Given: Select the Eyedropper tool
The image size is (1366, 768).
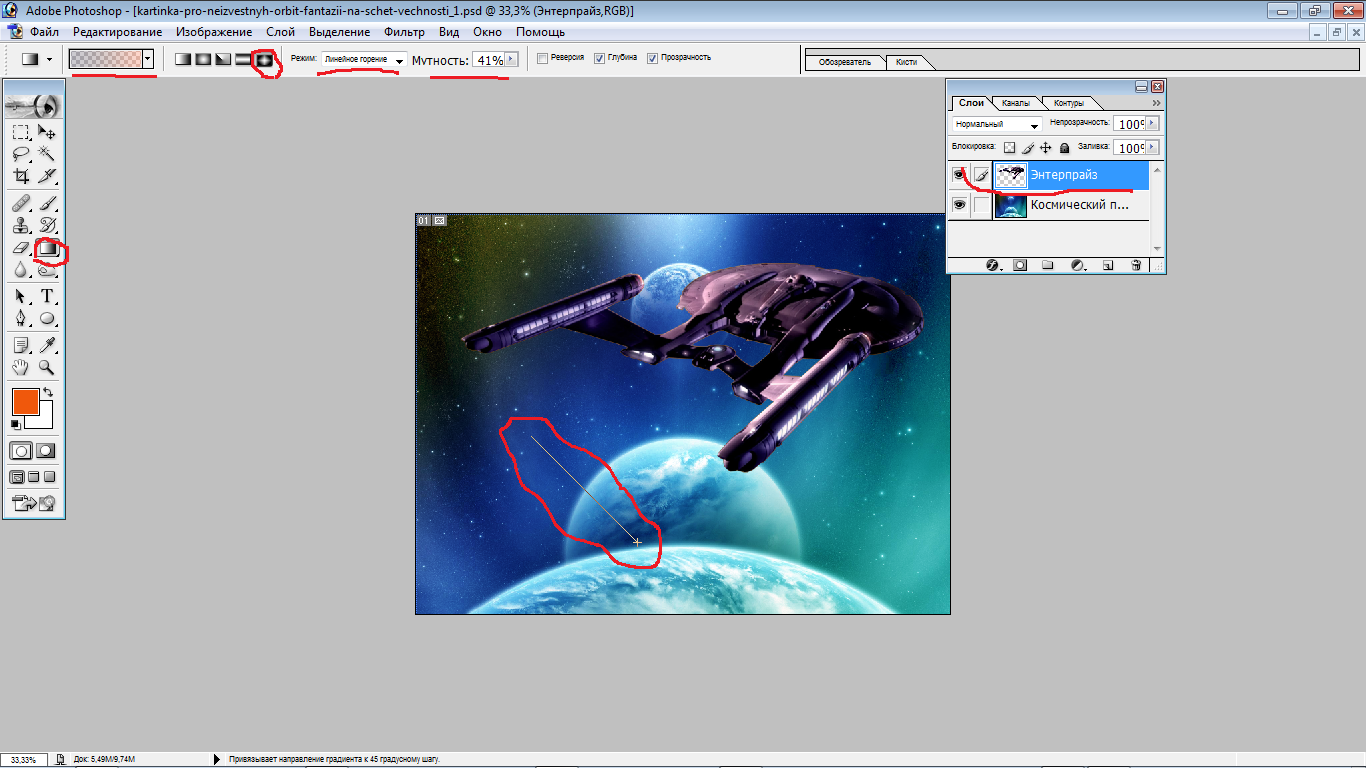Looking at the screenshot, I should click(46, 345).
